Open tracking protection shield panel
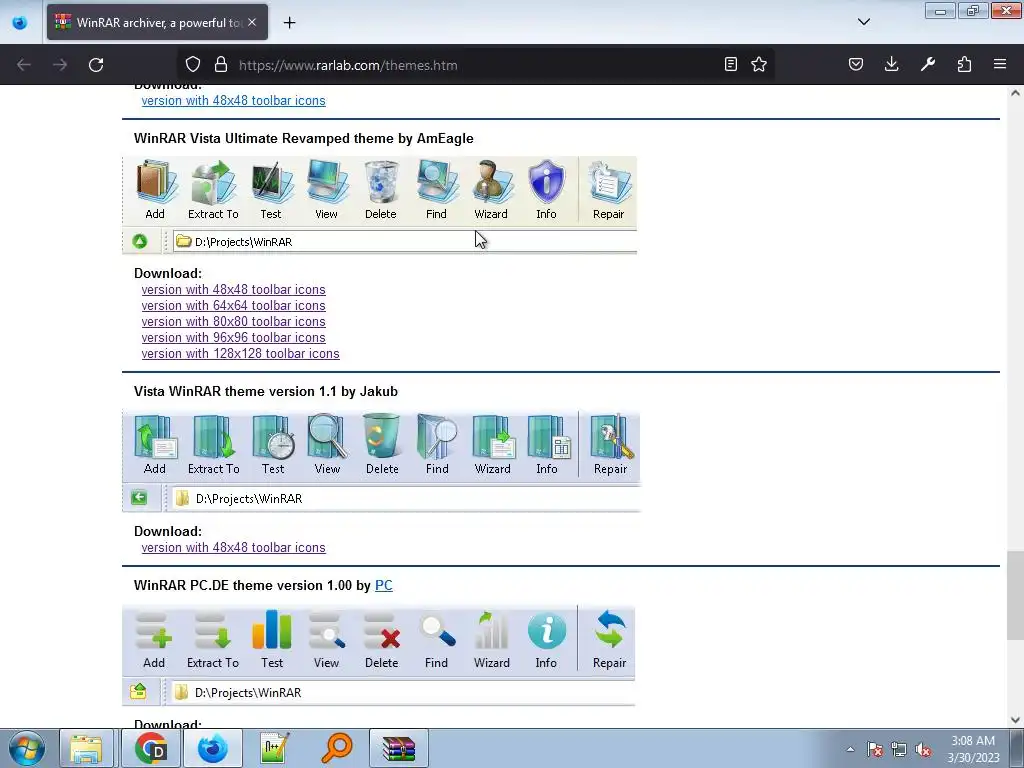The width and height of the screenshot is (1024, 768). pos(193,65)
